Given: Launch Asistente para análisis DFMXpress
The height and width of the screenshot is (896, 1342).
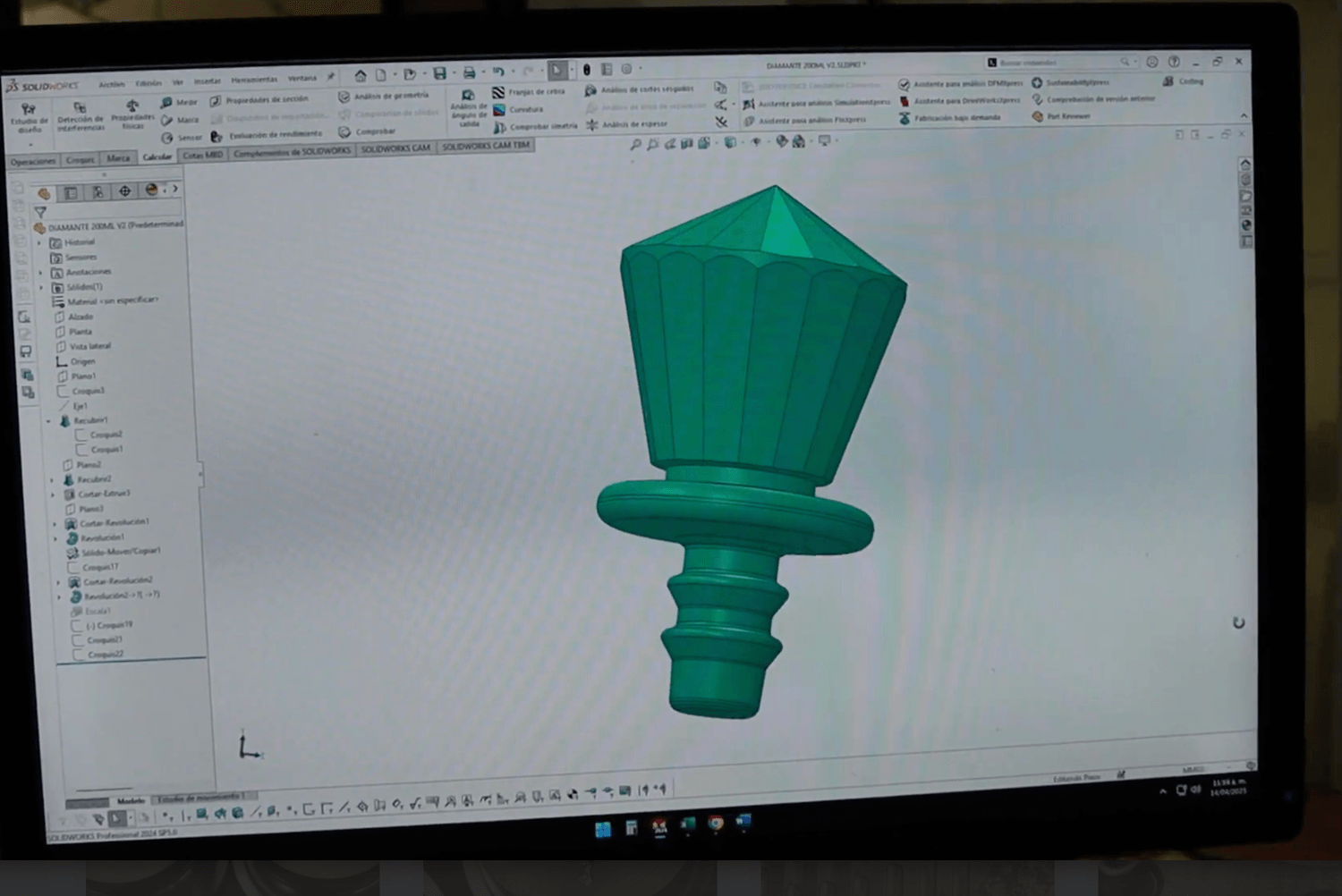Looking at the screenshot, I should click(960, 84).
